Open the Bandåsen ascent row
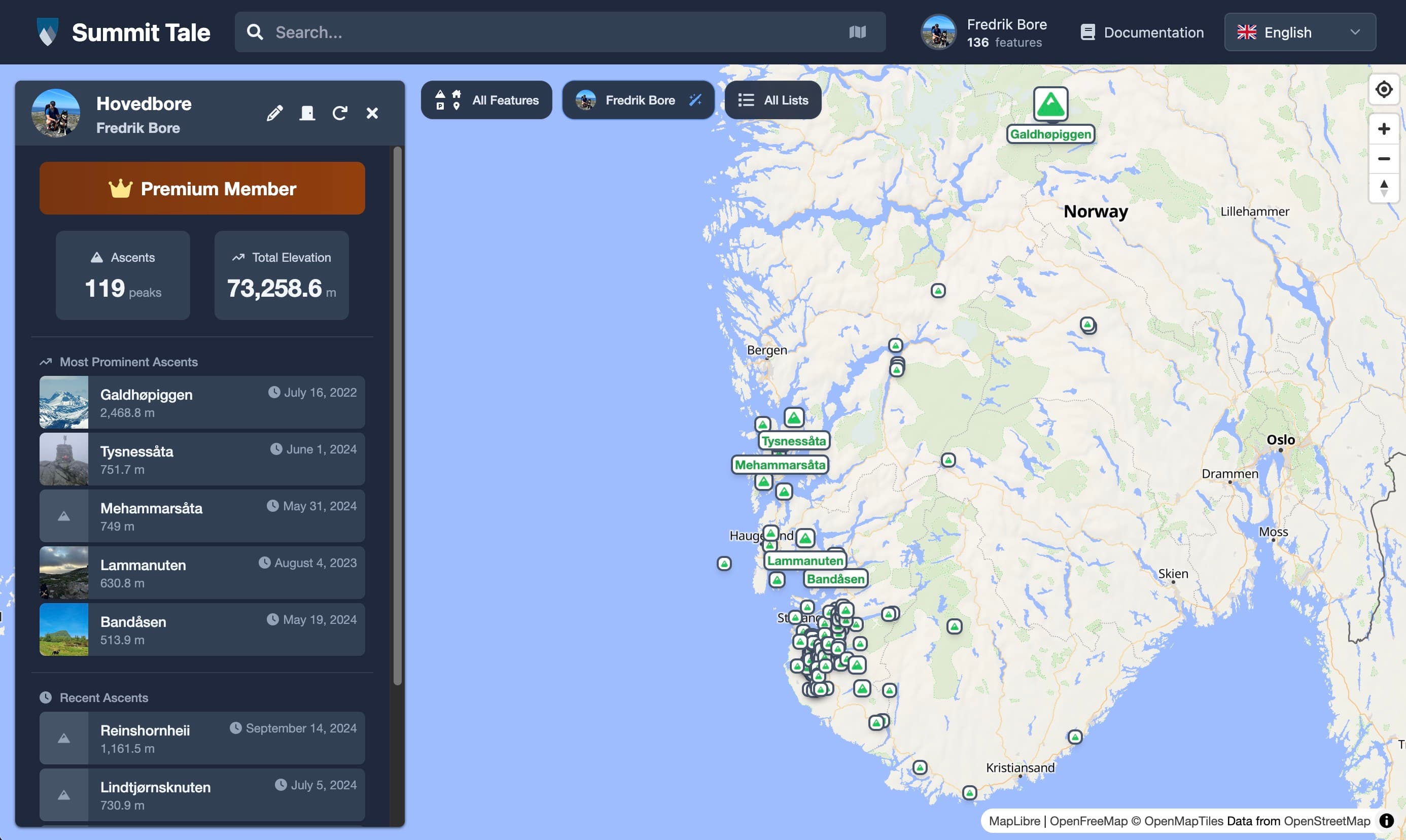 click(x=202, y=629)
